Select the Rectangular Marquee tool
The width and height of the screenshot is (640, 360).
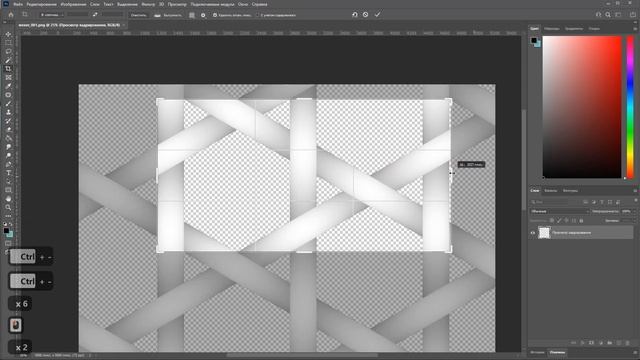coord(8,43)
